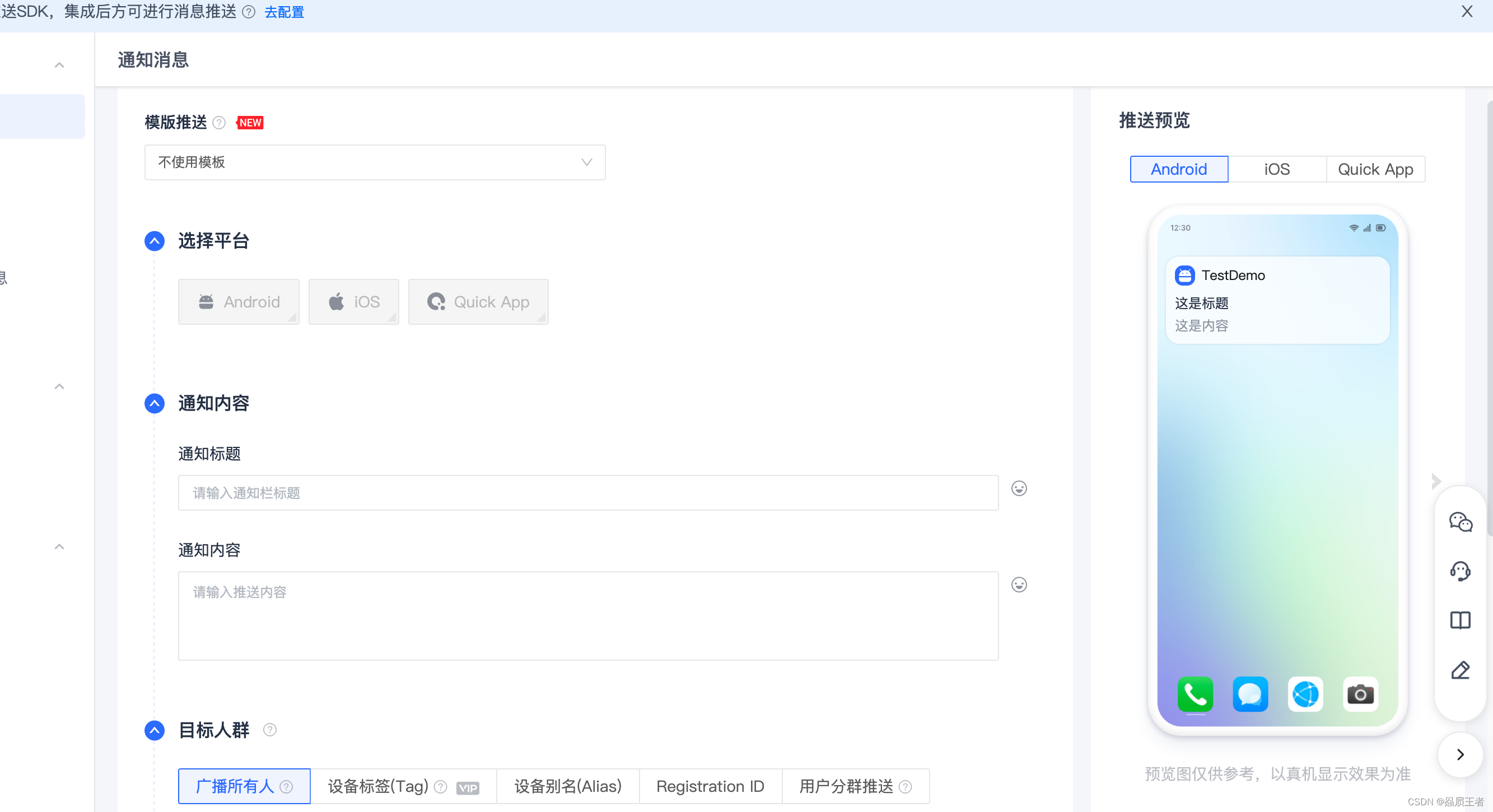Image resolution: width=1493 pixels, height=812 pixels.
Task: Click the edit feedback pencil icon
Action: click(1460, 670)
